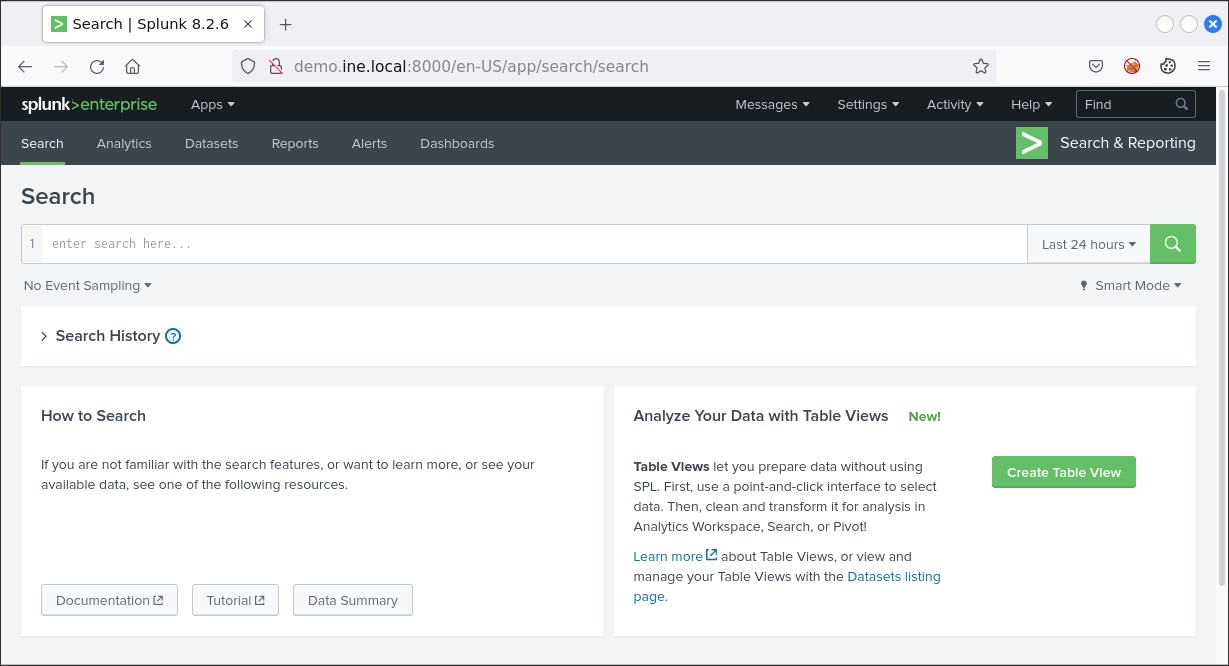Open the Last 24 hours time picker
Image resolution: width=1229 pixels, height=666 pixels.
pos(1088,244)
